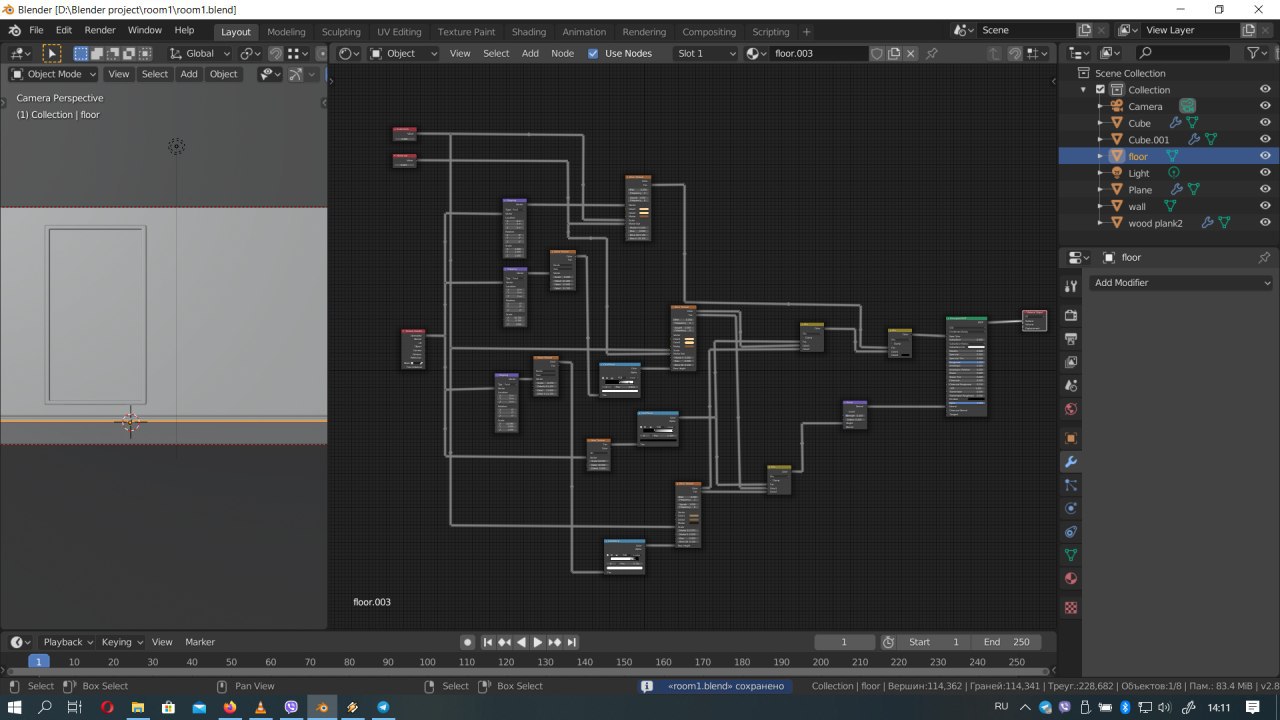Open the Output properties tab icon
The image size is (1280, 720).
[x=1071, y=339]
